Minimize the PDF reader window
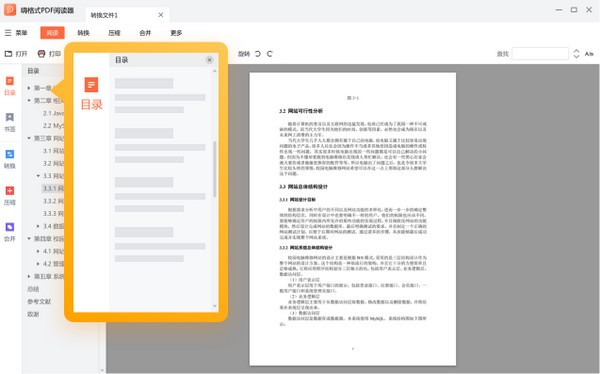 [559, 10]
